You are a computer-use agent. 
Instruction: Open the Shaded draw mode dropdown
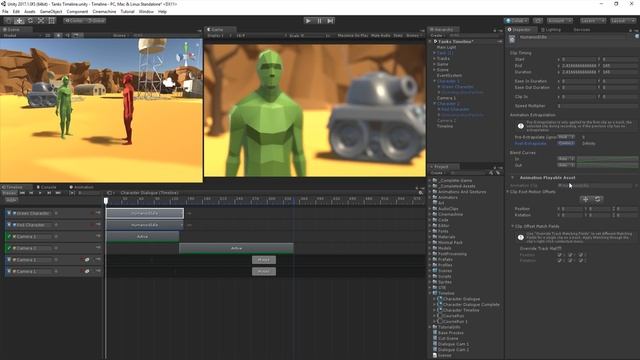pos(21,36)
